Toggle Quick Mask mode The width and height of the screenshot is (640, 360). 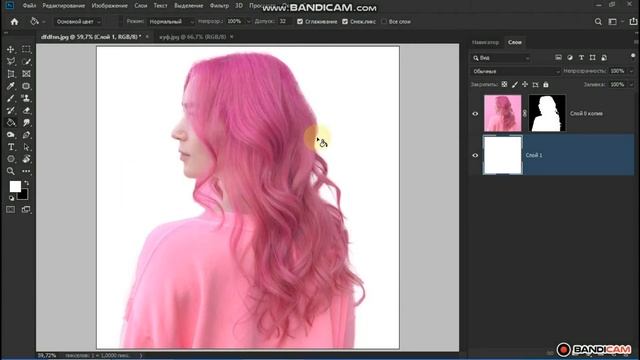tap(11, 210)
